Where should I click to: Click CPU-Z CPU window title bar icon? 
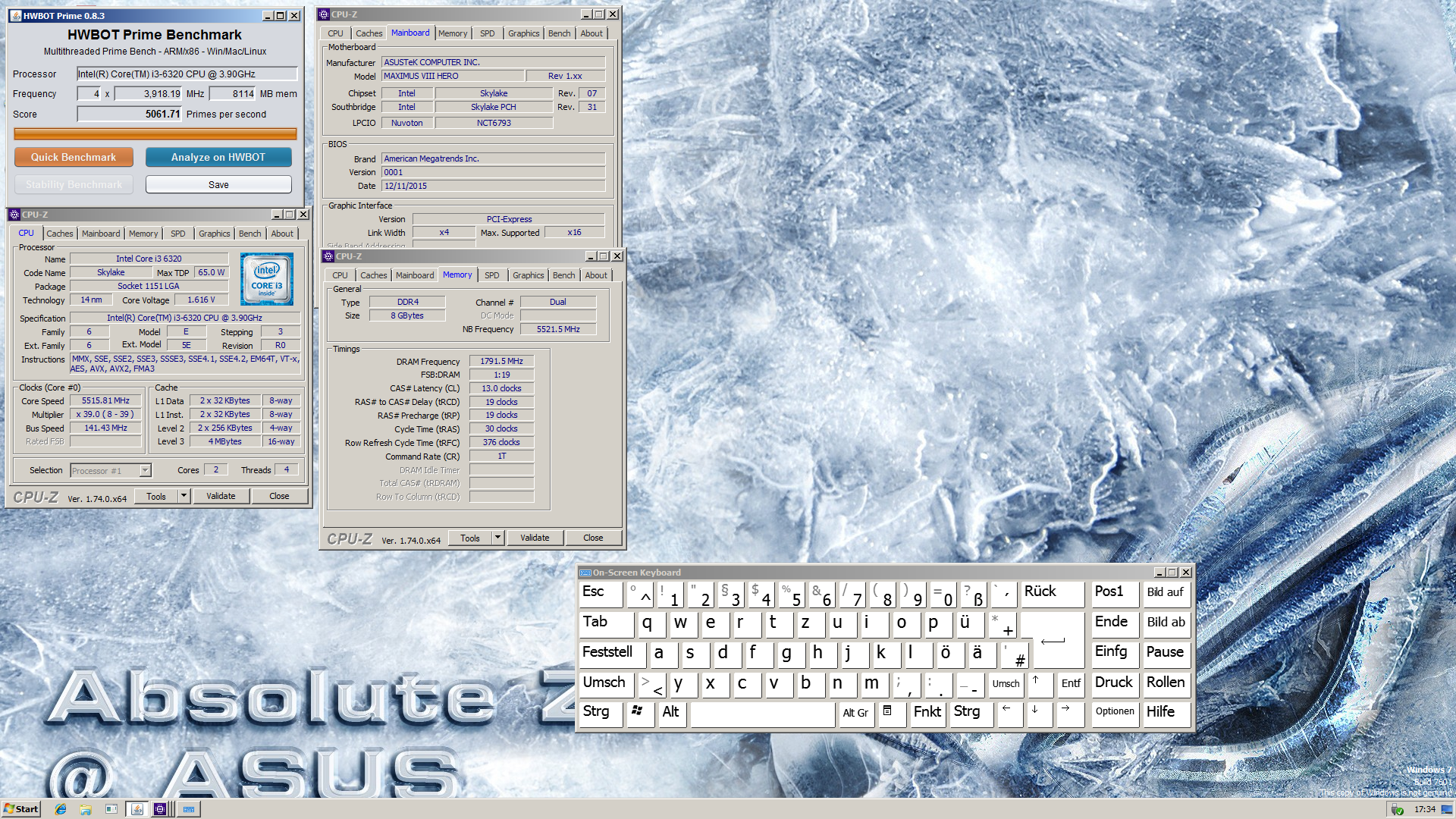pos(14,215)
